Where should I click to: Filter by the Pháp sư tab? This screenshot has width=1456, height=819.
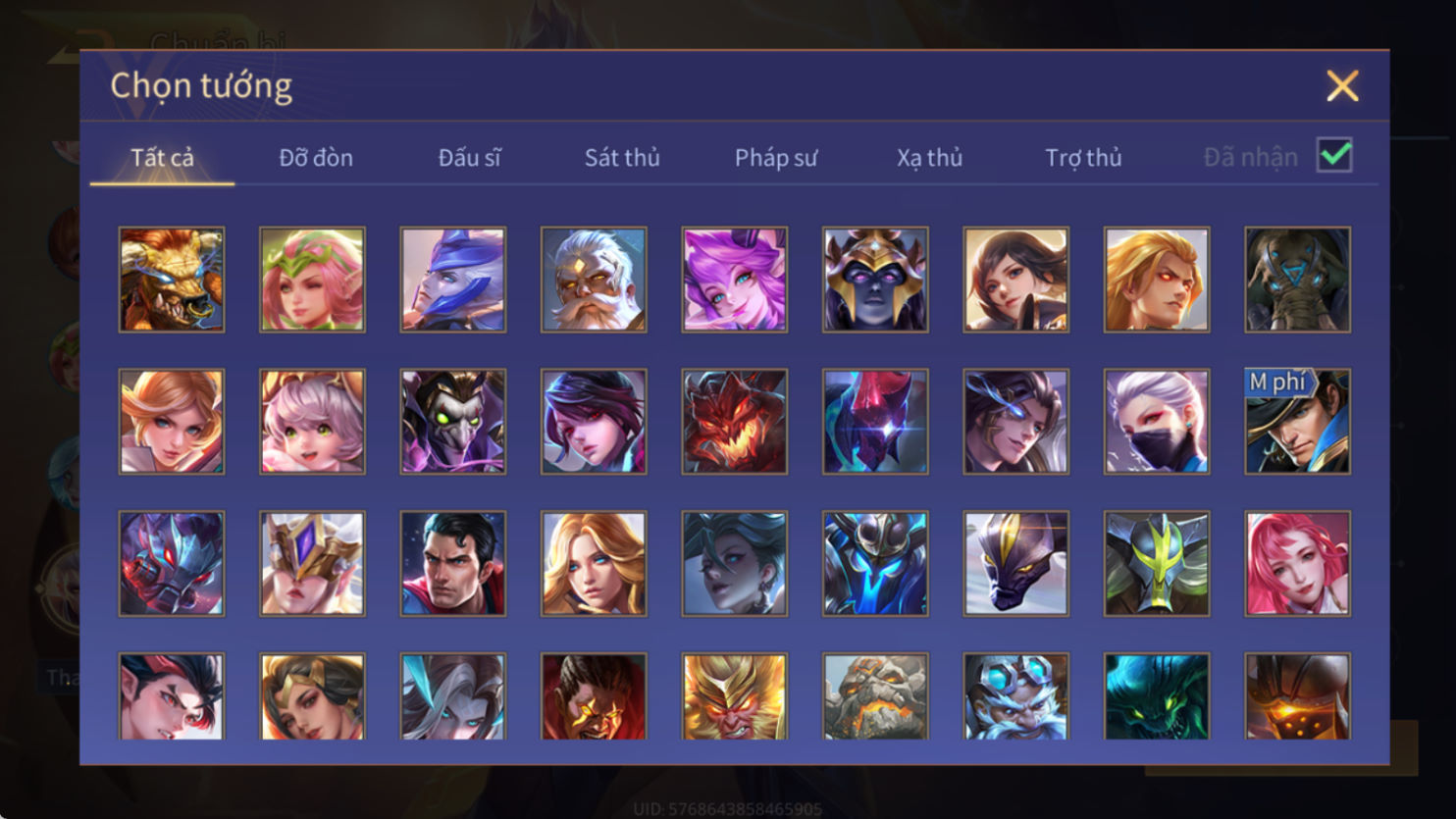776,157
